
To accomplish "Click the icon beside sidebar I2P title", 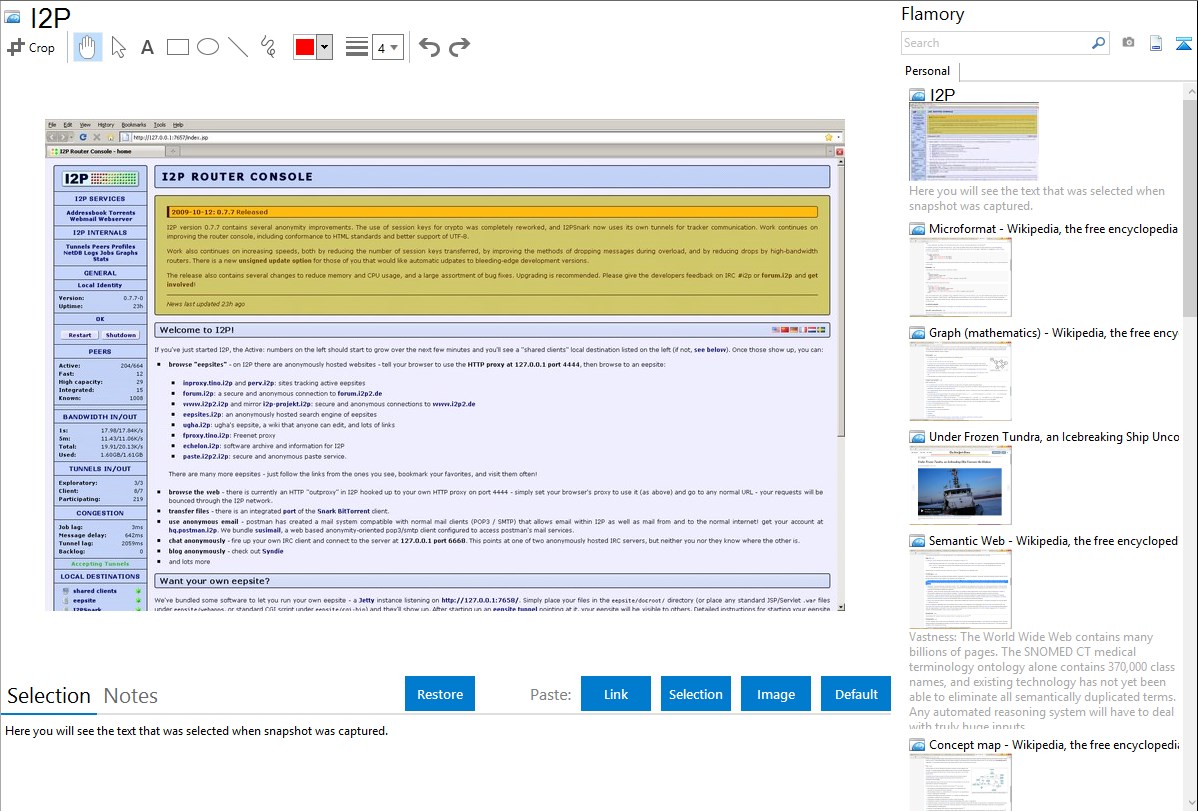I will tap(917, 95).
